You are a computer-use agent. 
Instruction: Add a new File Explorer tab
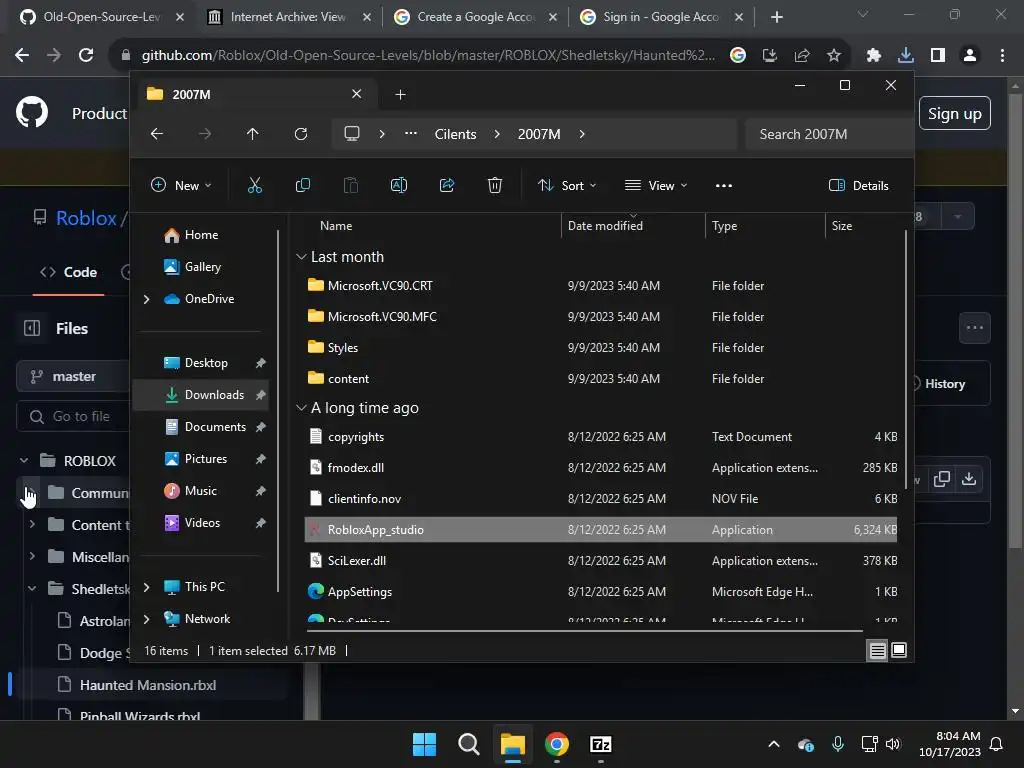click(x=400, y=95)
